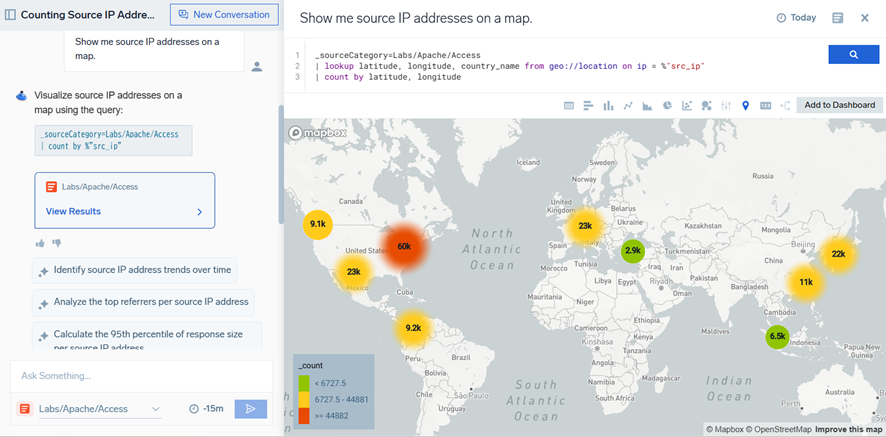886x437 pixels.
Task: Click the blue search run button
Action: [853, 55]
